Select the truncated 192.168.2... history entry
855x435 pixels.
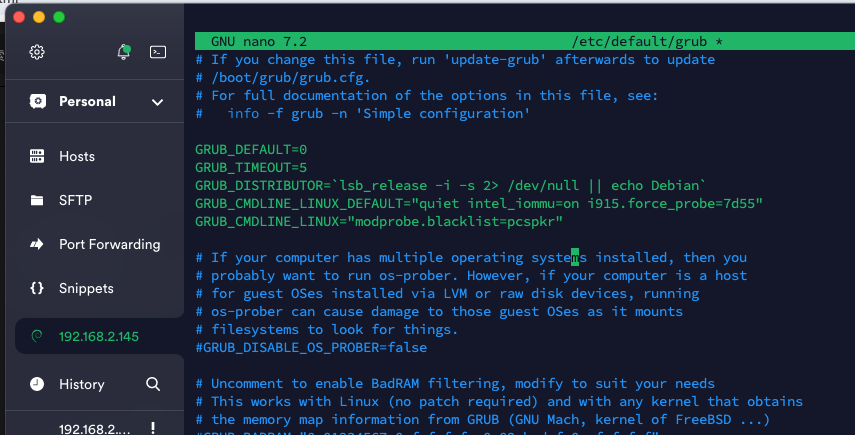pos(94,429)
